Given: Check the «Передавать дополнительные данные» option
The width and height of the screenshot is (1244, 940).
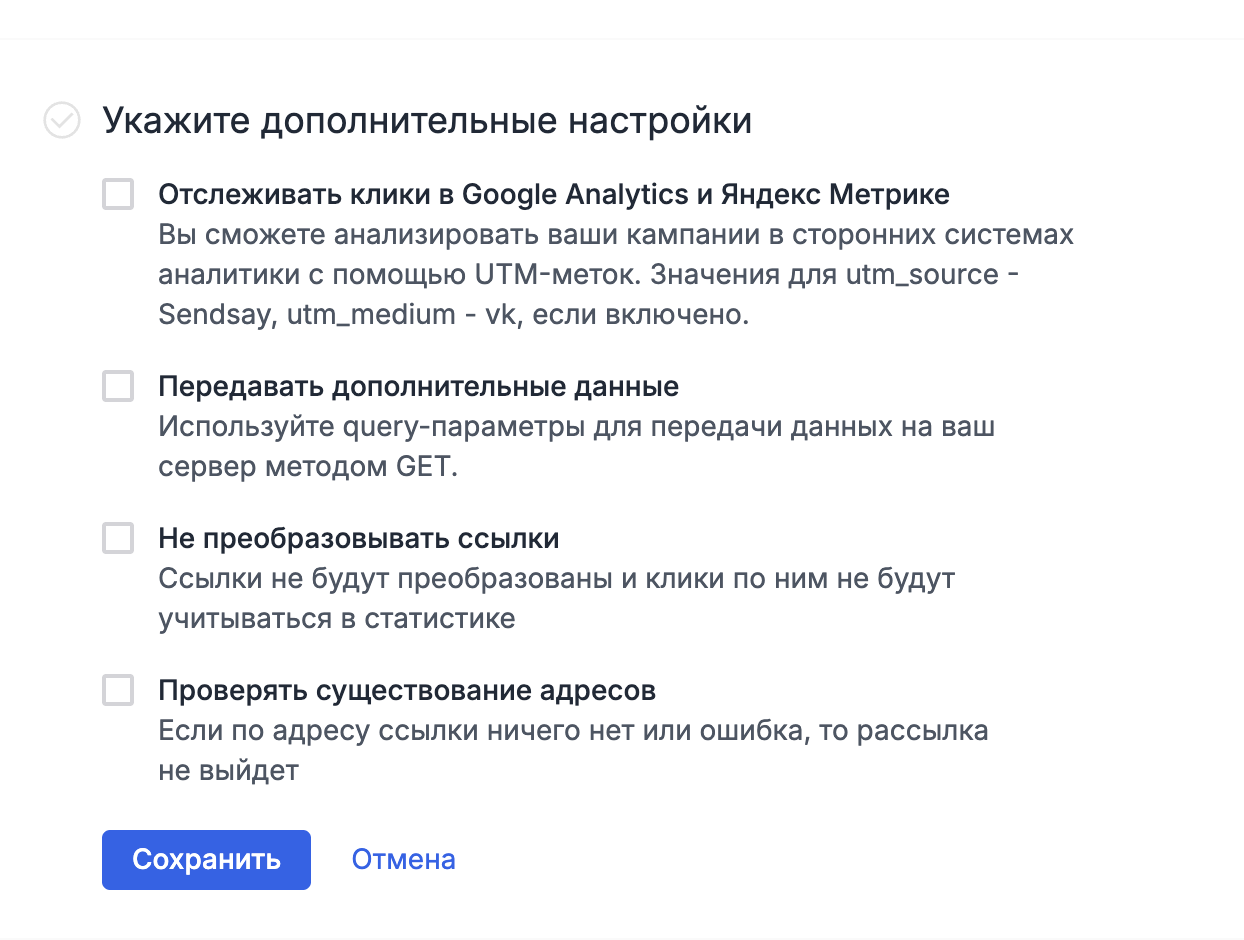Looking at the screenshot, I should 117,386.
